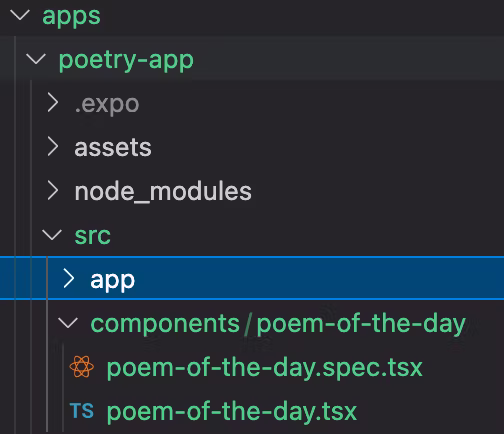504x434 pixels.
Task: Expand the .expo folder chevron
Action: (x=53, y=102)
